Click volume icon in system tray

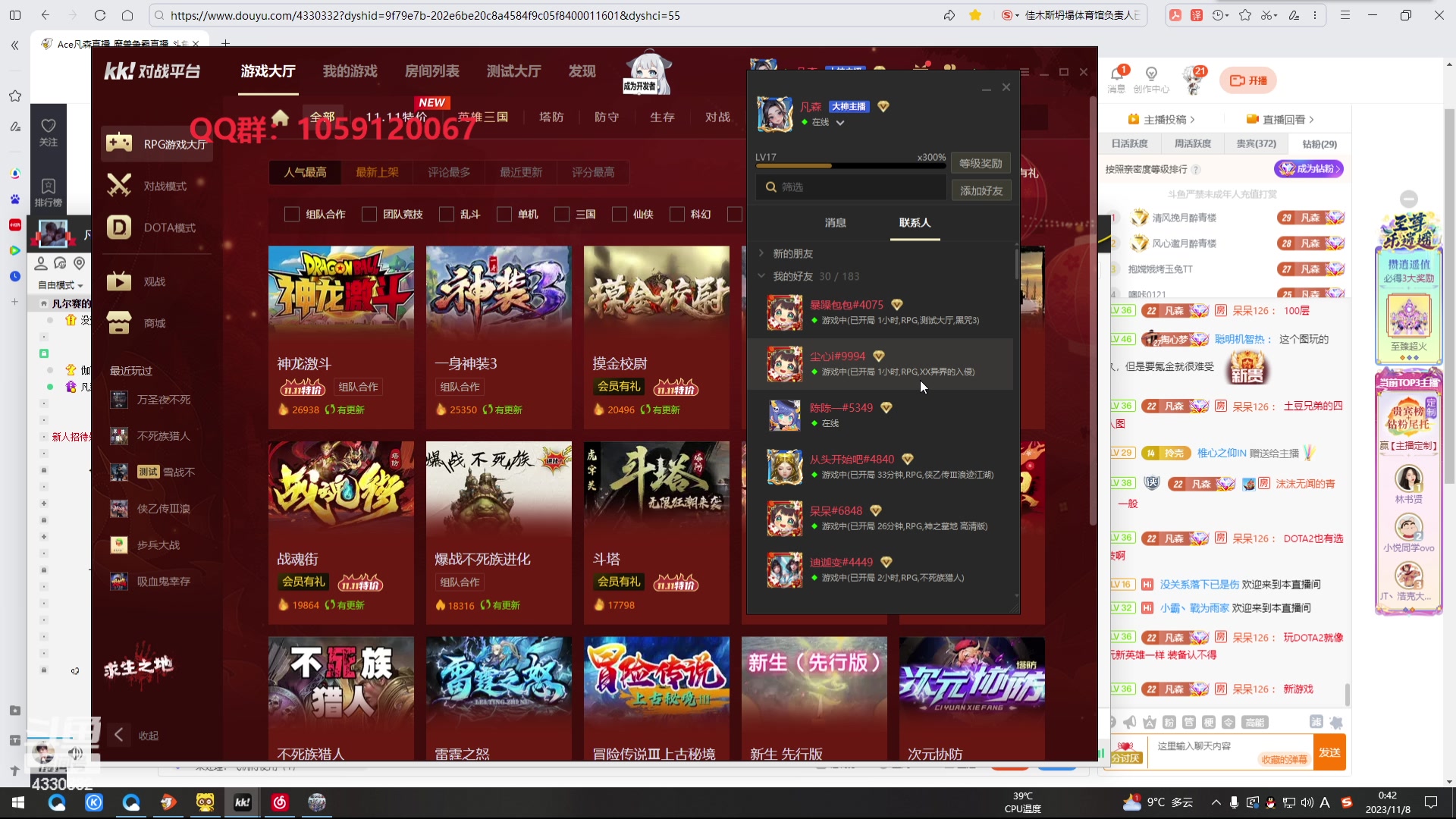(x=1307, y=802)
